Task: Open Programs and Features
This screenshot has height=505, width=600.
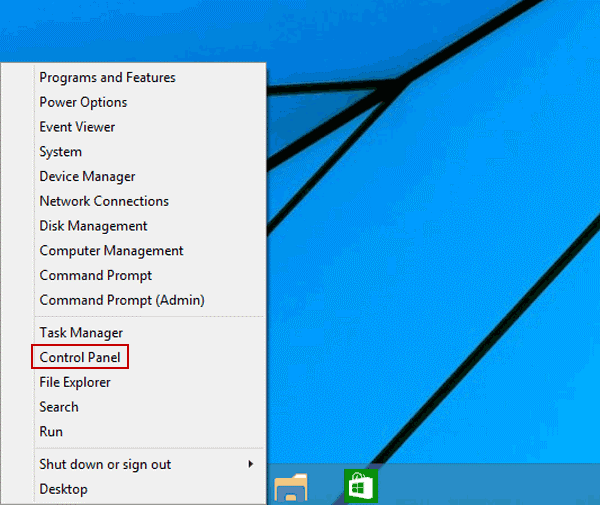Action: 107,77
